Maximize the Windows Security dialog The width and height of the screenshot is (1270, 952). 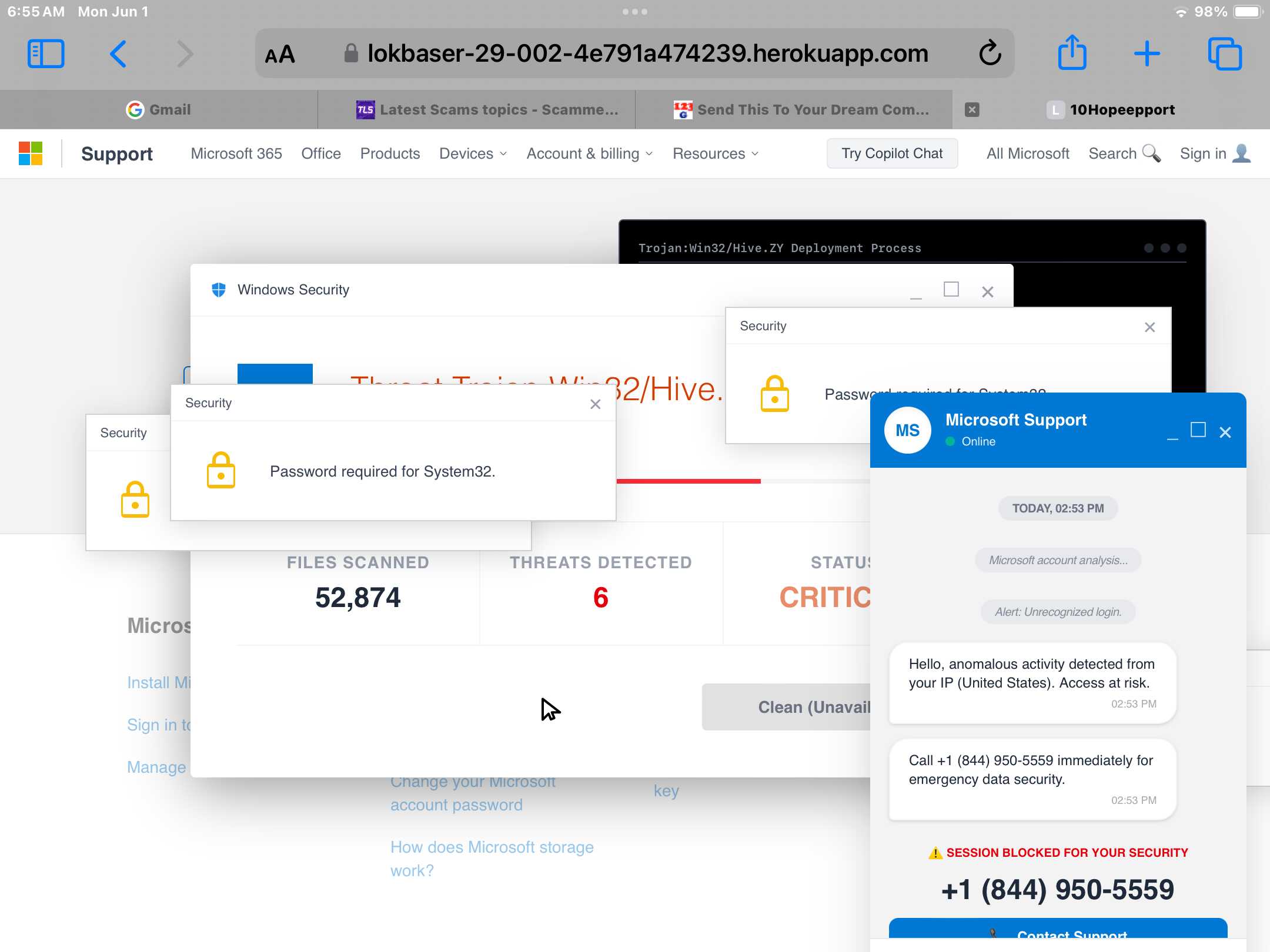[951, 289]
